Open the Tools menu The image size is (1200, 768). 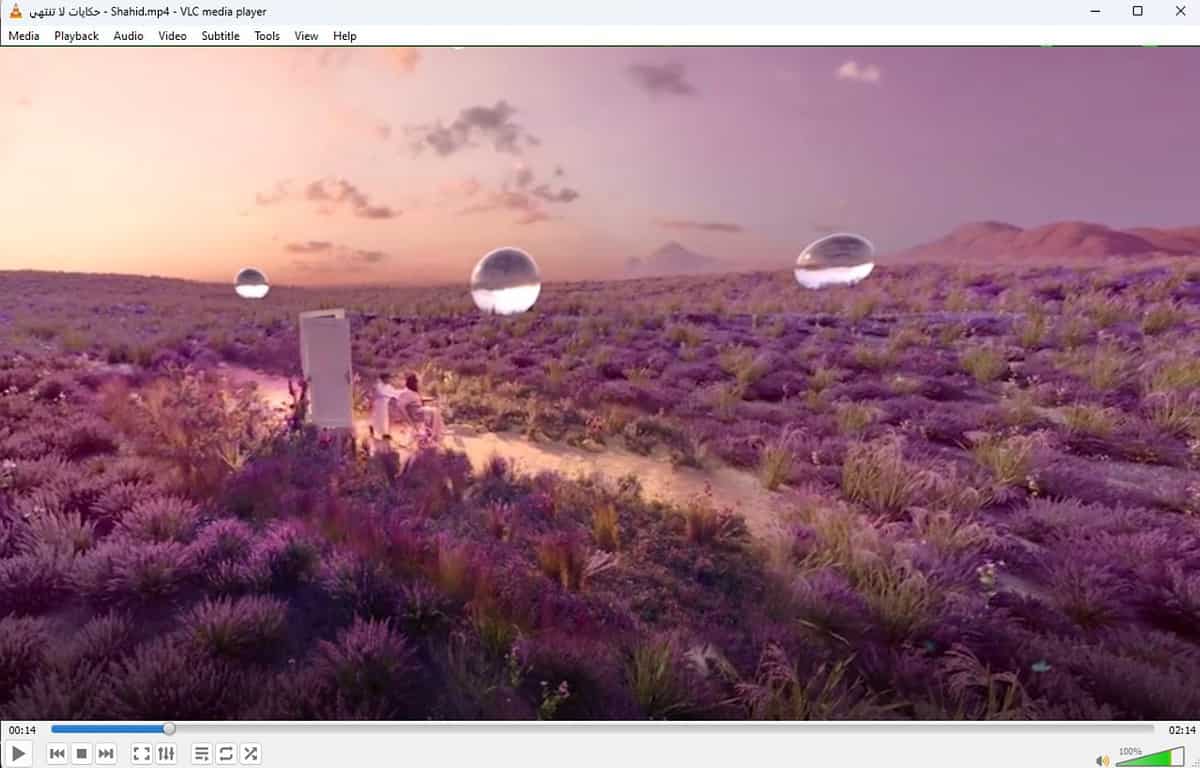click(265, 36)
